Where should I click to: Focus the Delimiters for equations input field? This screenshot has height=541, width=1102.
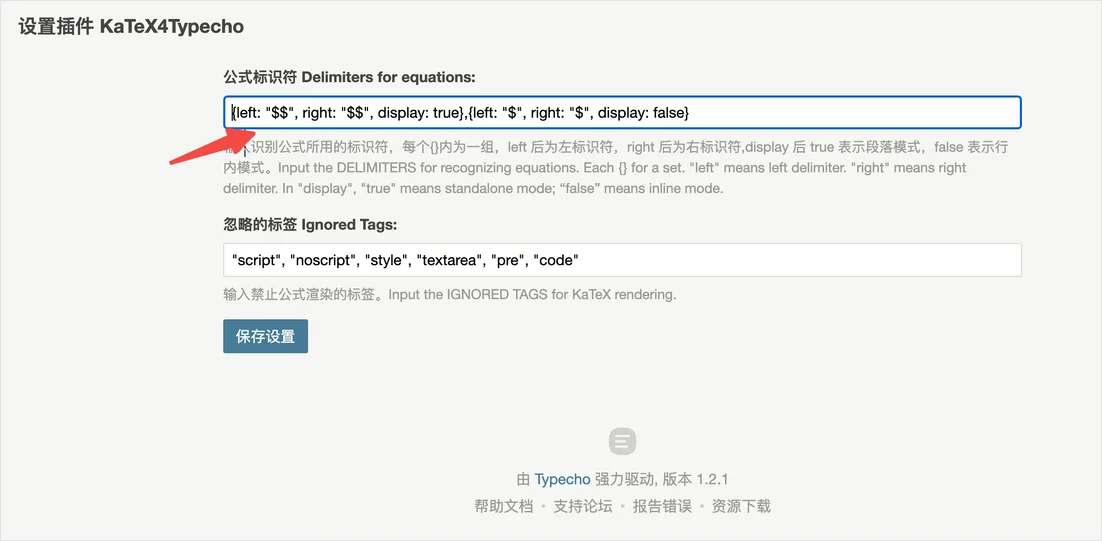622,112
